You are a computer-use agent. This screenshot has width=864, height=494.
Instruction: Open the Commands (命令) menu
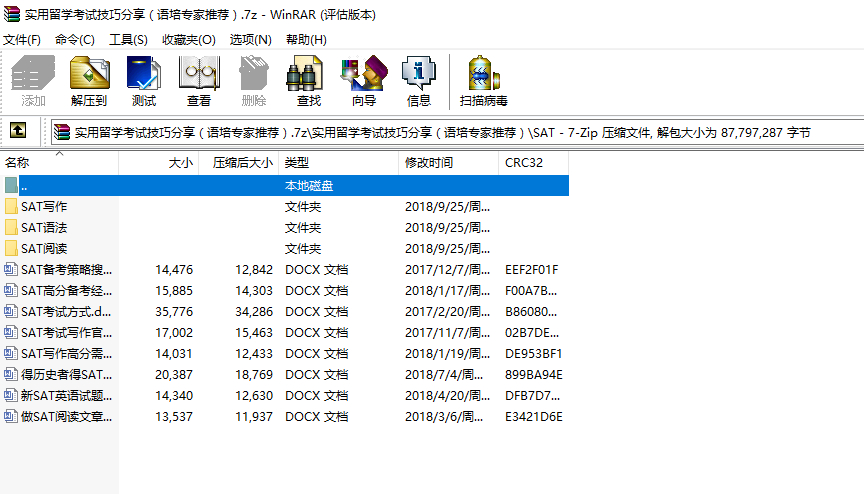click(x=75, y=40)
